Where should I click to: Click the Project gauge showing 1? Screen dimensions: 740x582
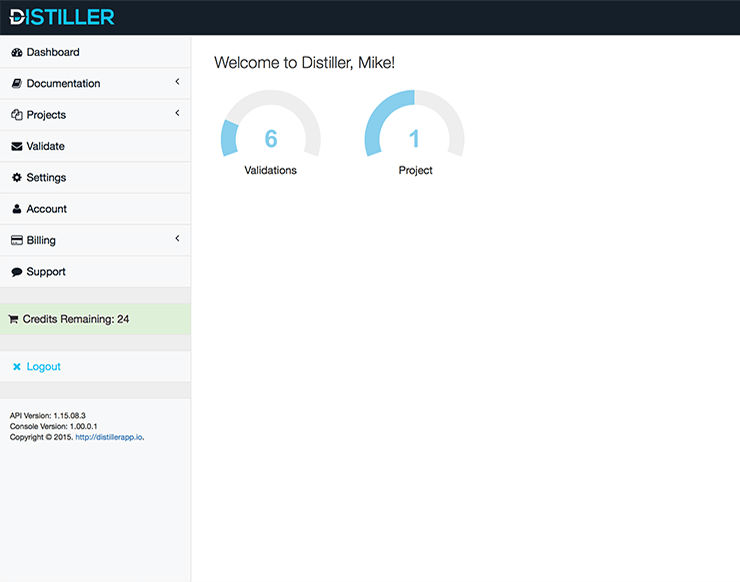click(x=414, y=124)
